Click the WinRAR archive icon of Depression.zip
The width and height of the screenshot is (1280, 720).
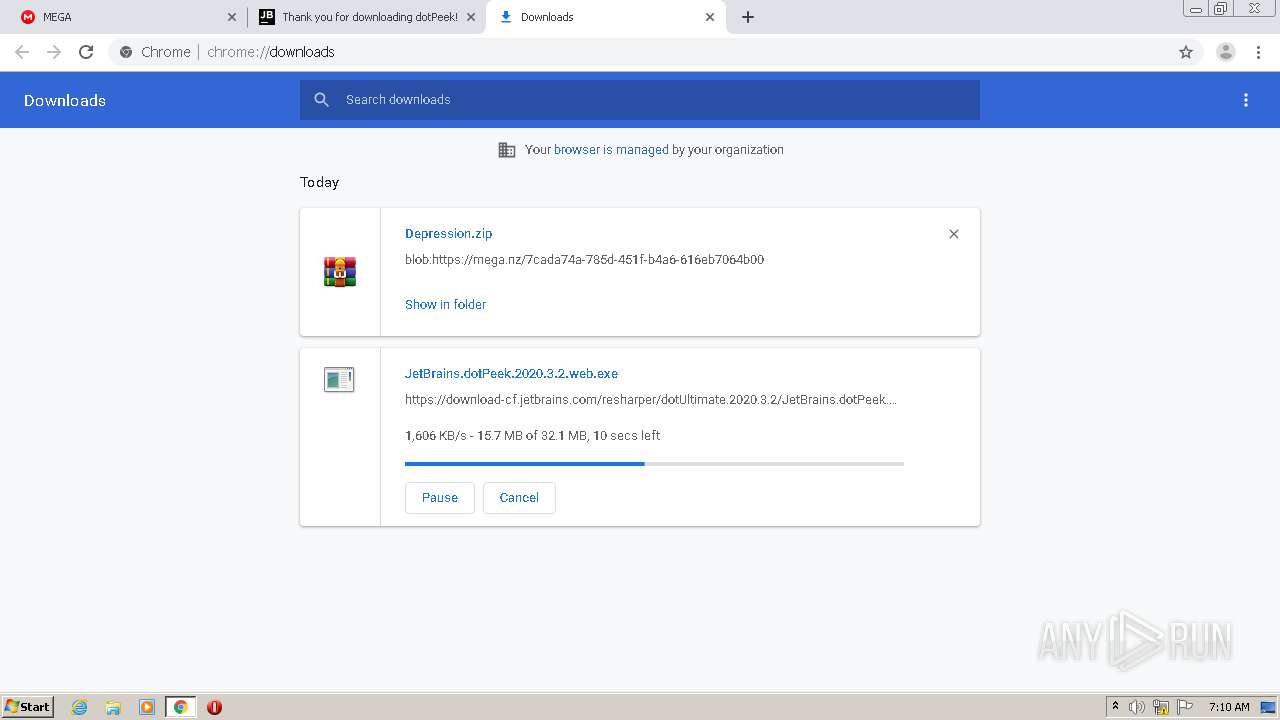click(x=340, y=272)
